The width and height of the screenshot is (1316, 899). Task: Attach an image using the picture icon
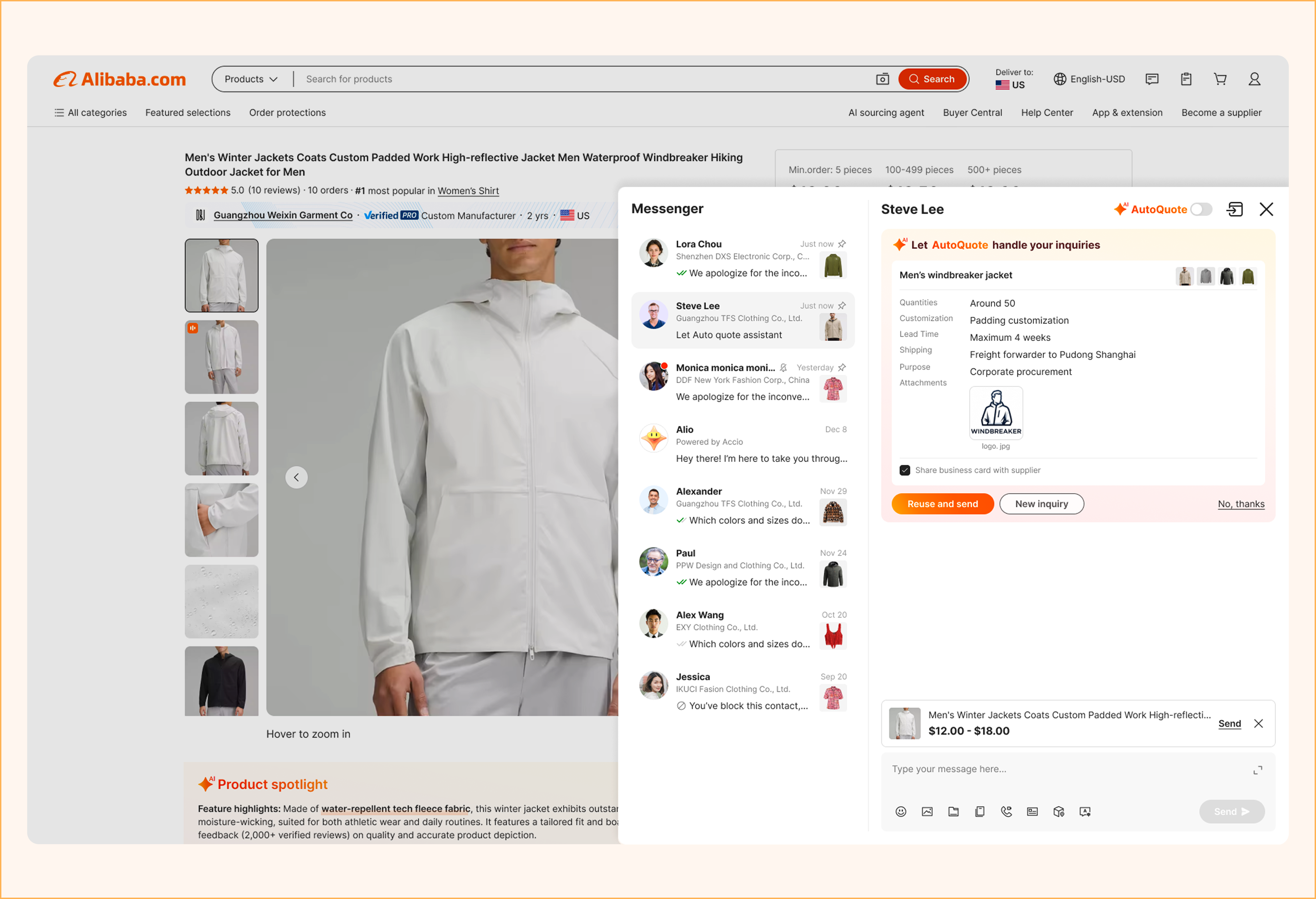[927, 811]
